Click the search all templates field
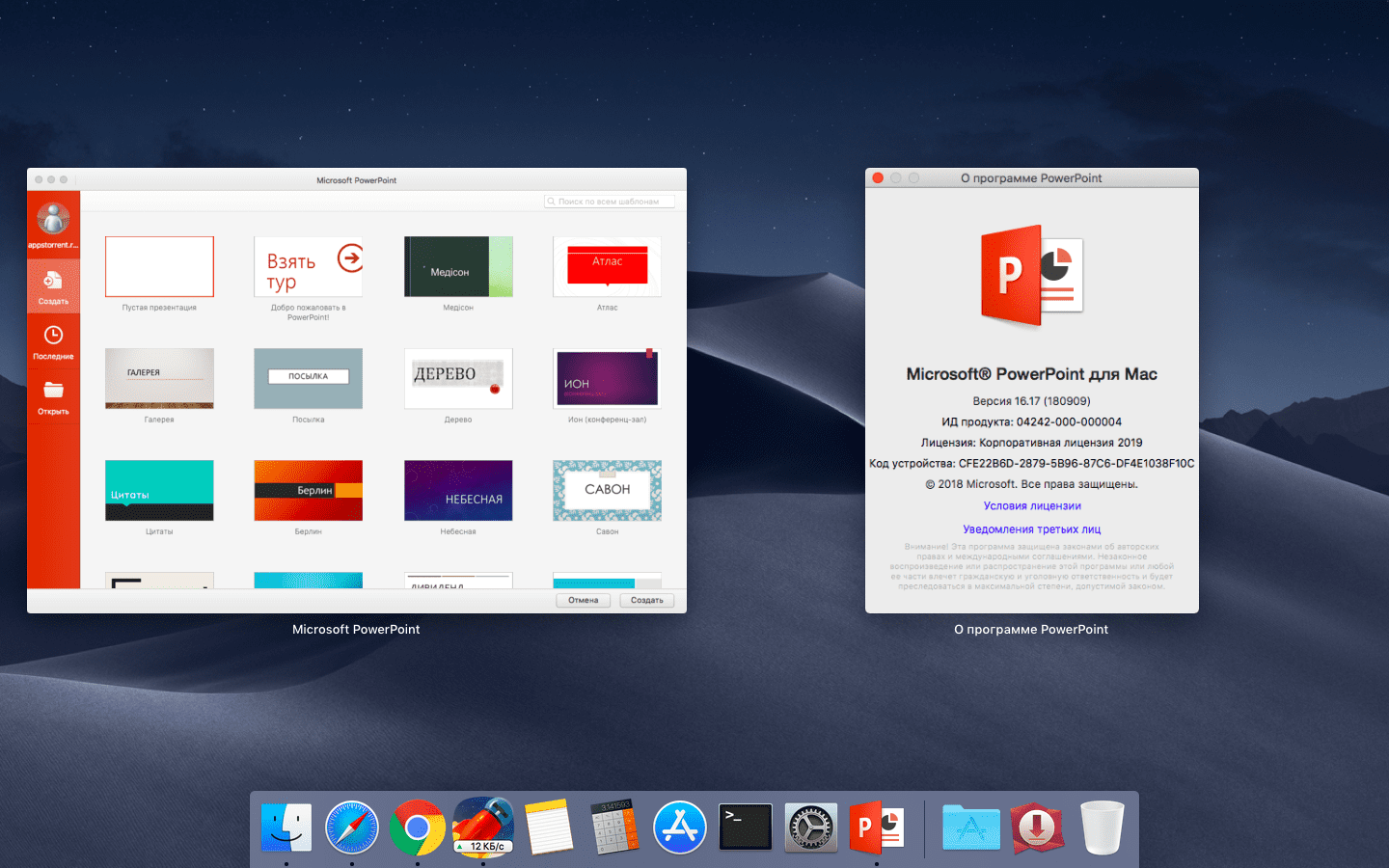 (x=610, y=202)
